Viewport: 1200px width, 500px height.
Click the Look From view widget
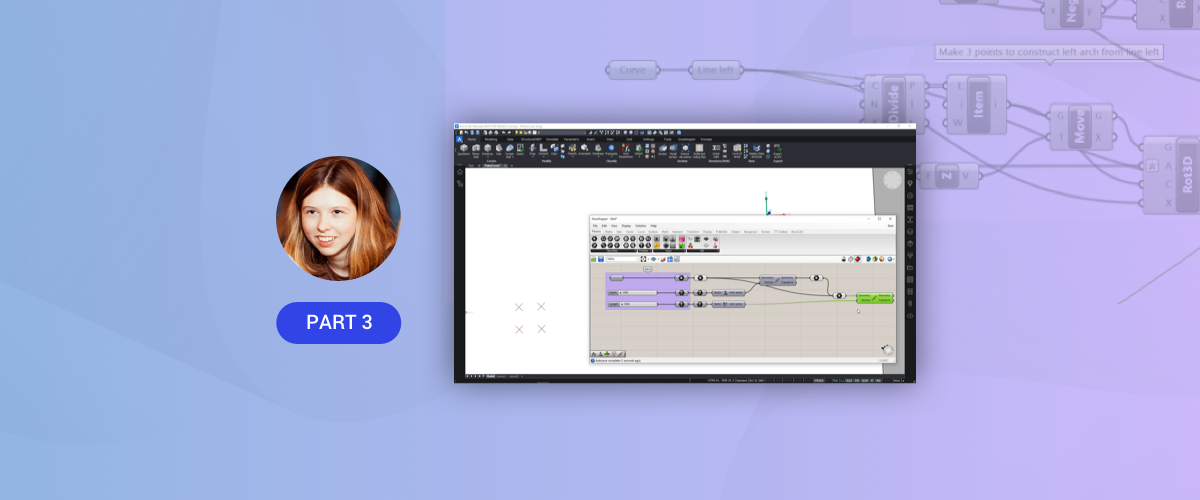pyautogui.click(x=892, y=180)
